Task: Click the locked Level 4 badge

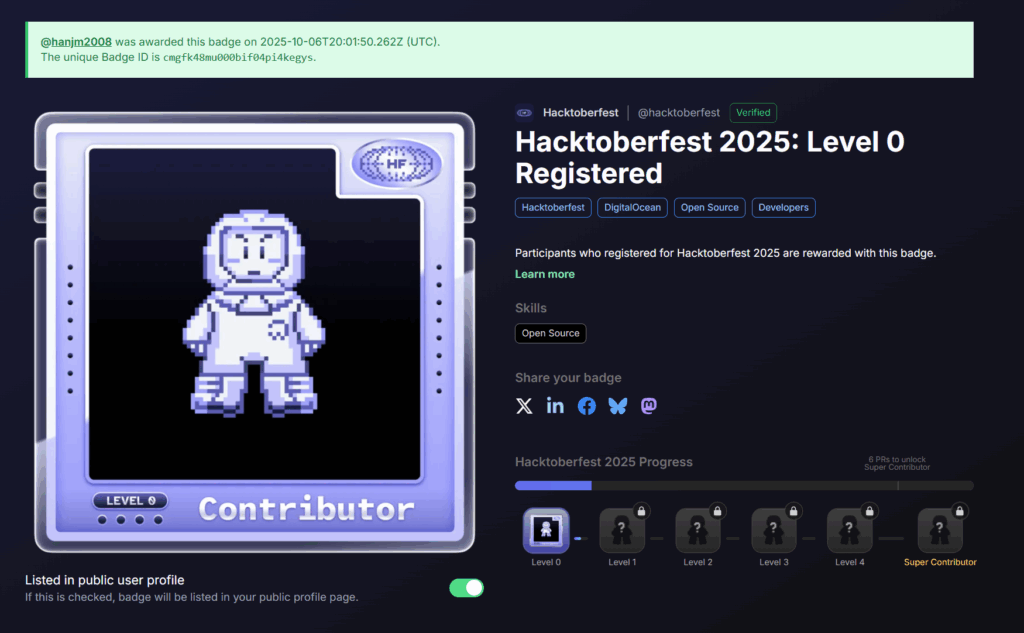Action: [x=849, y=530]
